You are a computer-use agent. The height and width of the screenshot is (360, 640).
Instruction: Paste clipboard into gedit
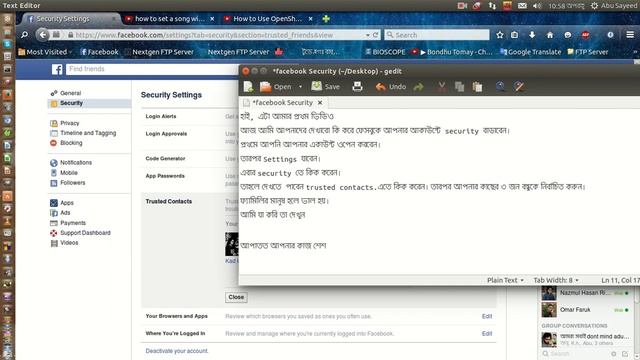tap(477, 87)
